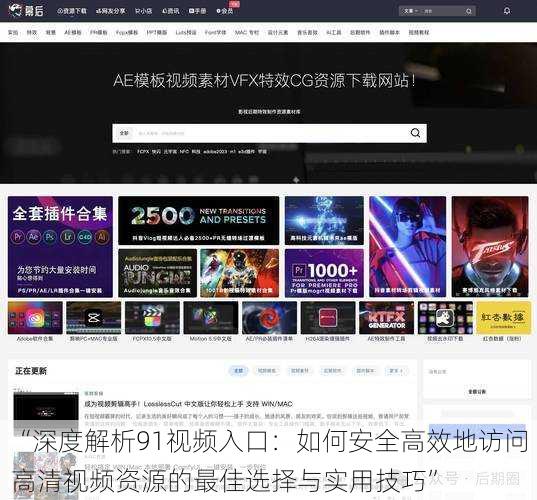This screenshot has height=500, width=537.
Task: Click the header search magnifier icon
Action: (469, 11)
